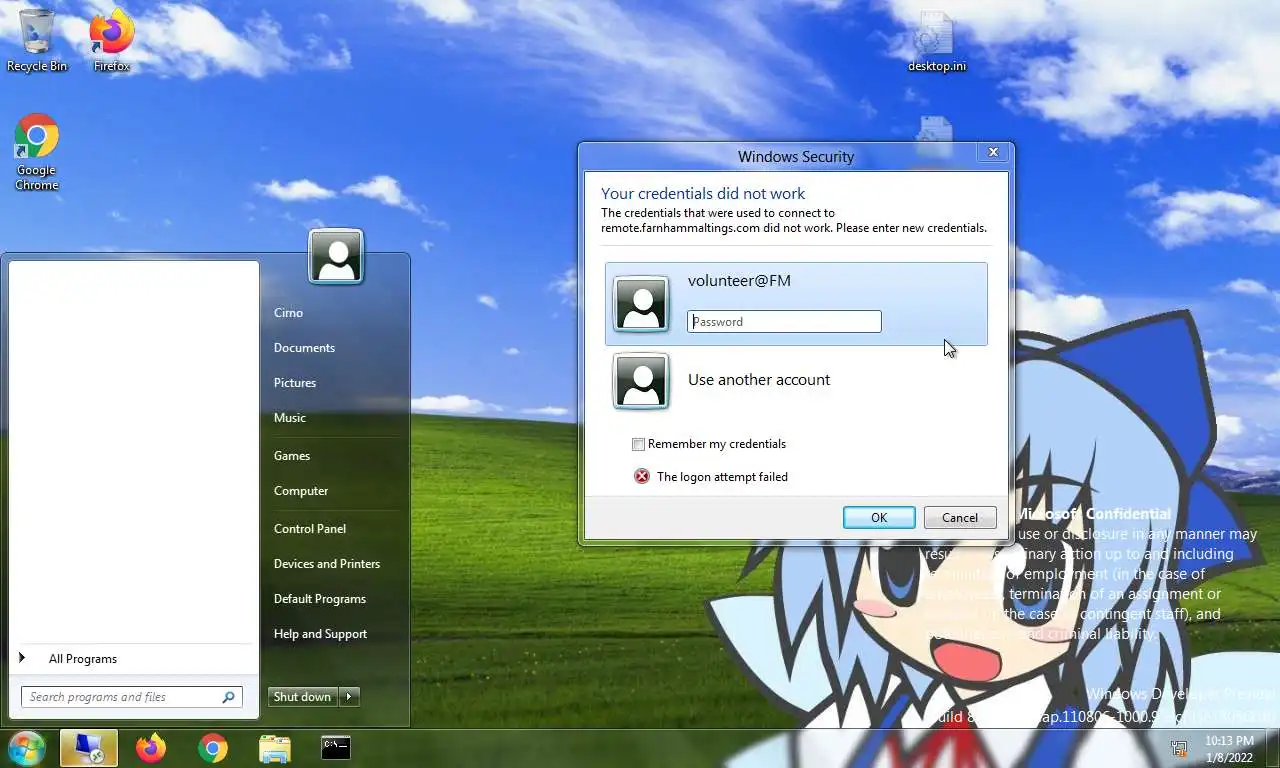The height and width of the screenshot is (768, 1280).
Task: Click 'Your credentials did not work' heading
Action: [x=702, y=194]
